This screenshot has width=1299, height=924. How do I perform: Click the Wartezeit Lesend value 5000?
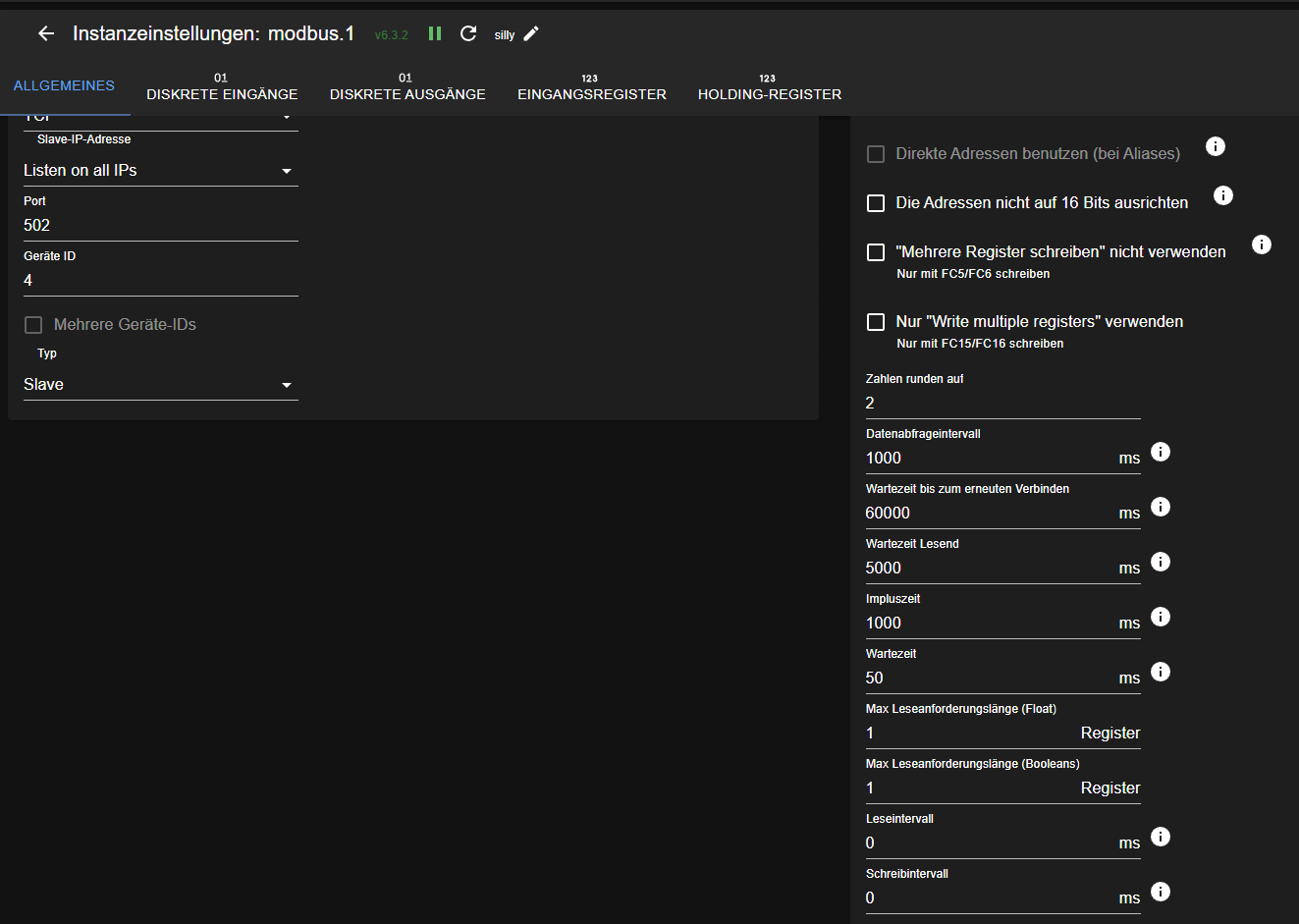(x=990, y=568)
